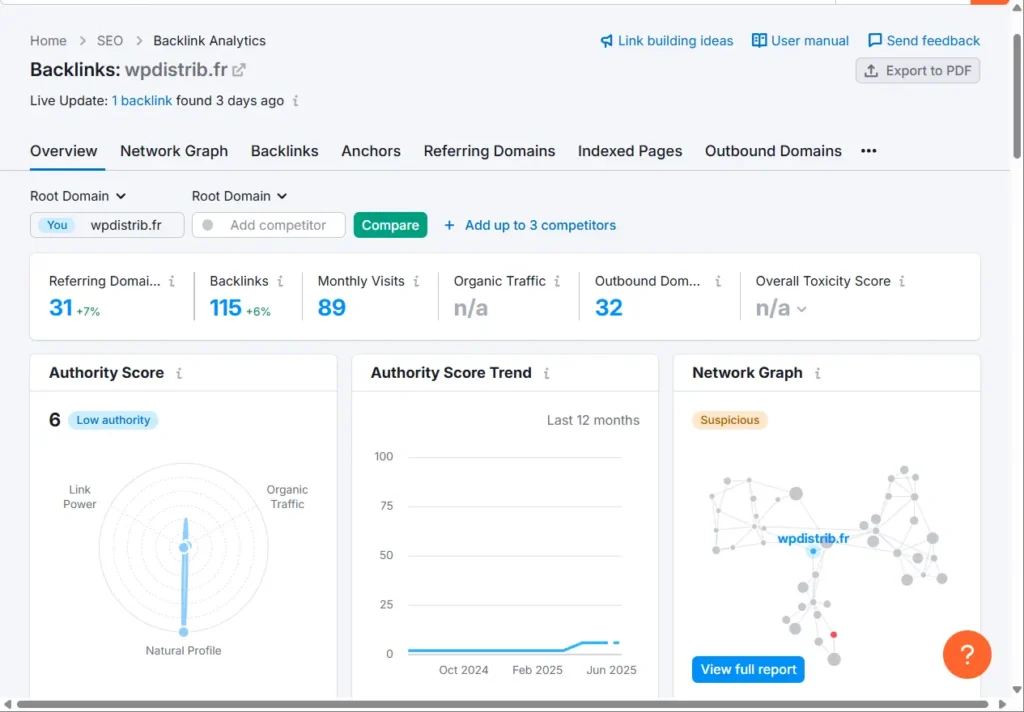
Task: Expand the first Root Domain dropdown
Action: point(78,196)
